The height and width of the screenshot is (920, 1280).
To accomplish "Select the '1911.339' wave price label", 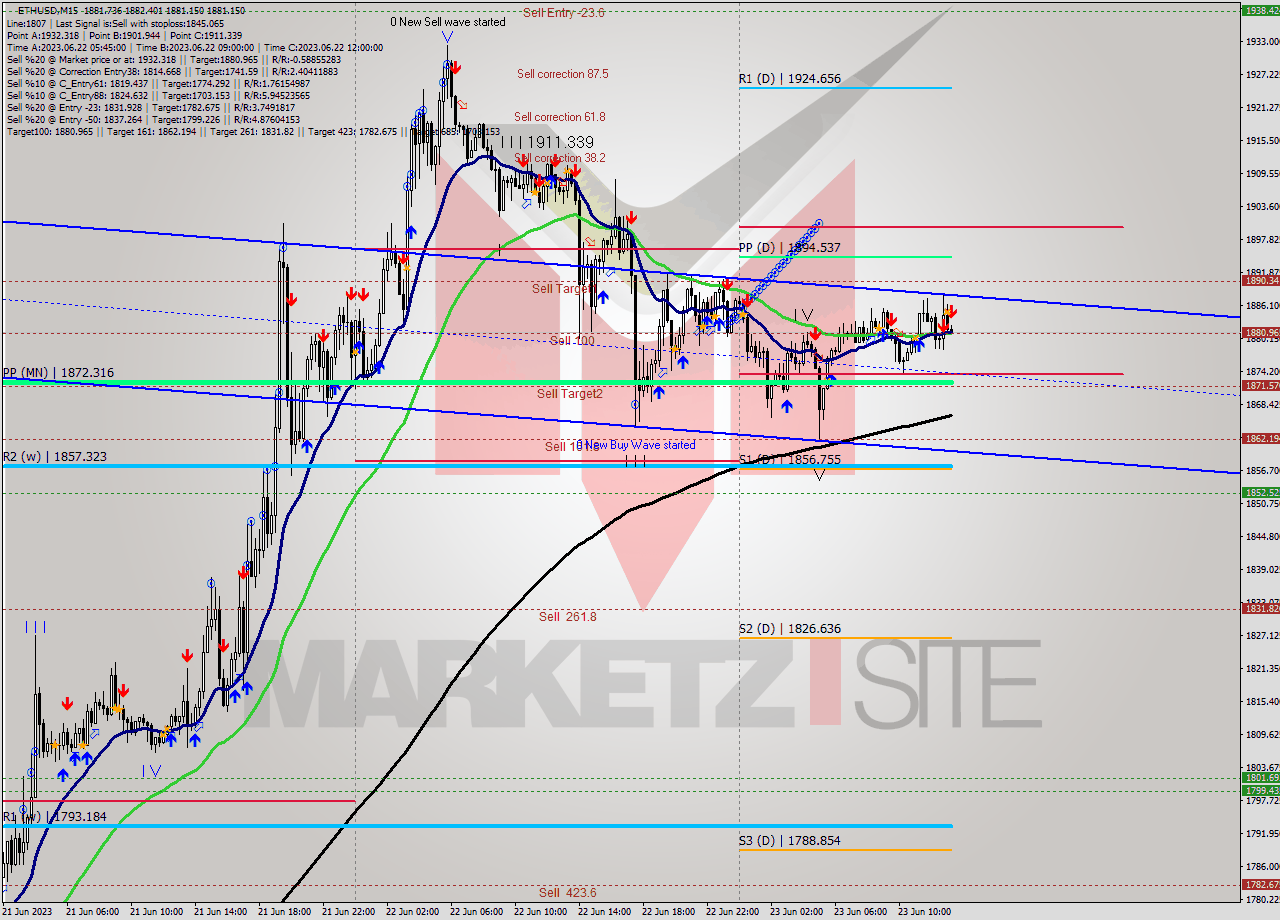I will pos(560,143).
